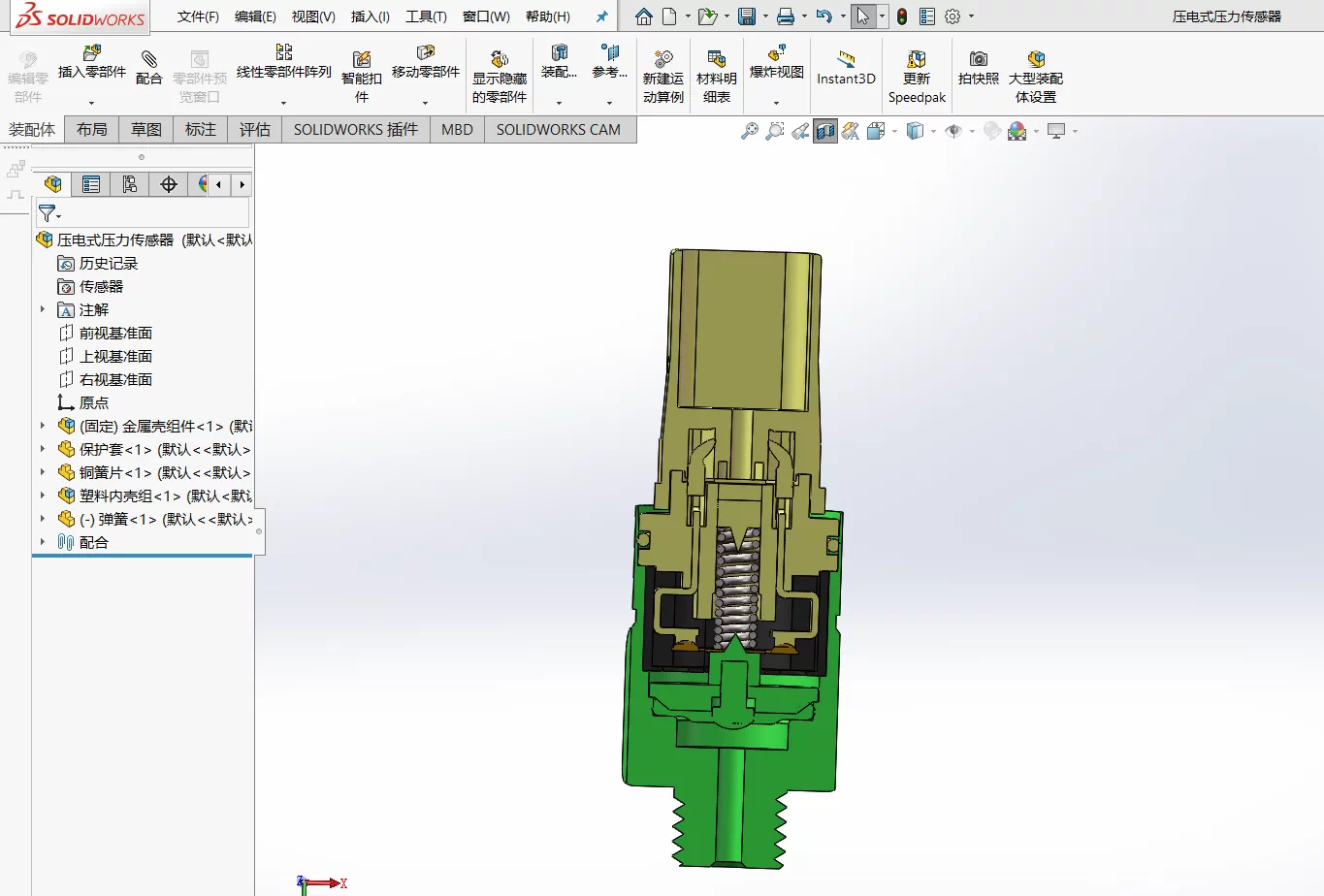Screen dimensions: 1324x896
Task: Toggle the Section View button
Action: pyautogui.click(x=825, y=131)
